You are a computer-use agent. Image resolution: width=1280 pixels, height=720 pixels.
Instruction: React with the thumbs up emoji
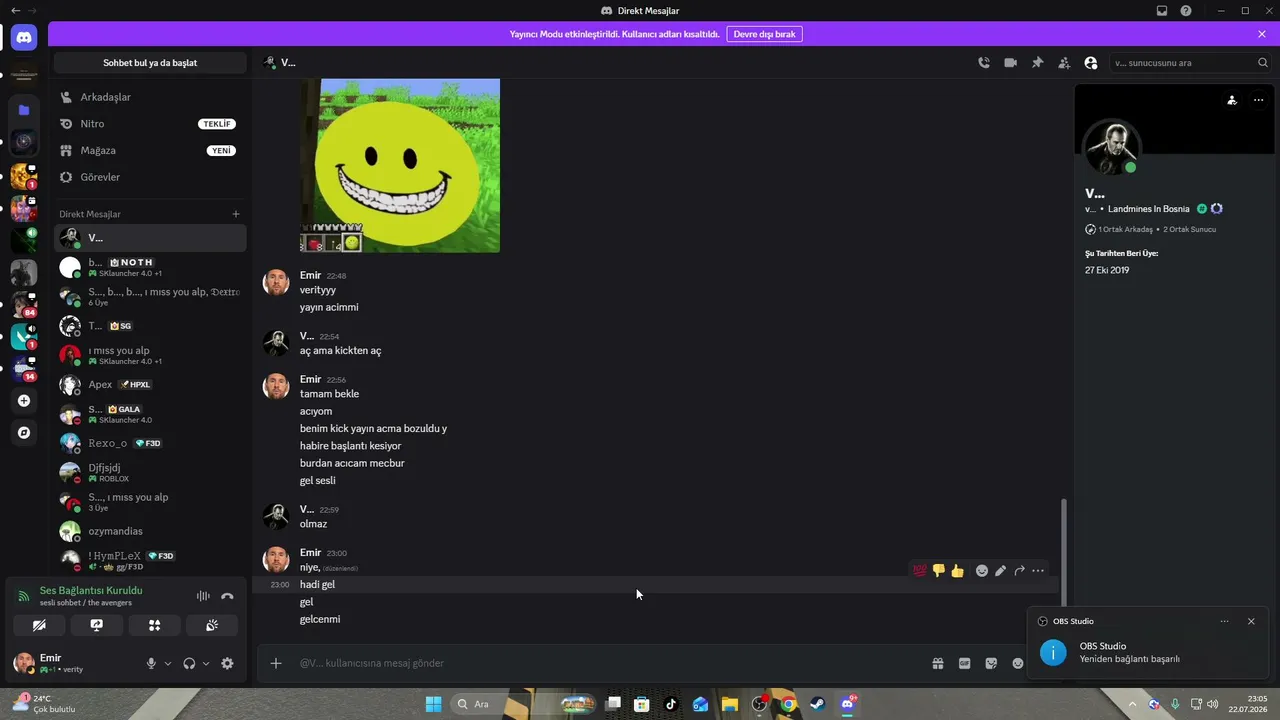tap(957, 571)
